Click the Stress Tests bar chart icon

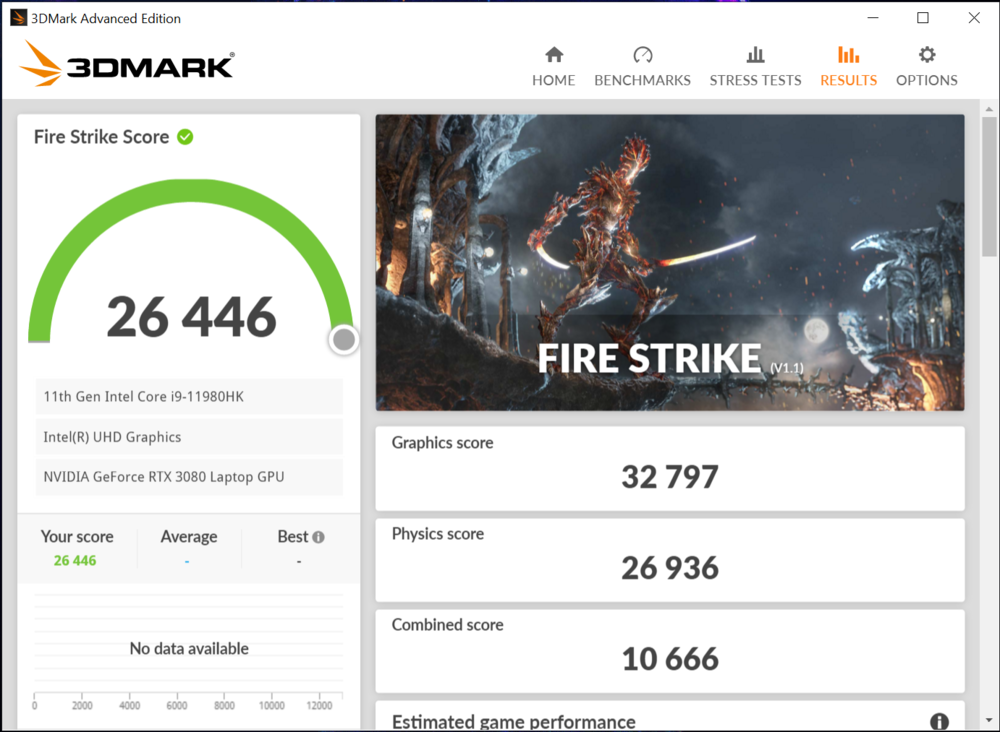755,55
